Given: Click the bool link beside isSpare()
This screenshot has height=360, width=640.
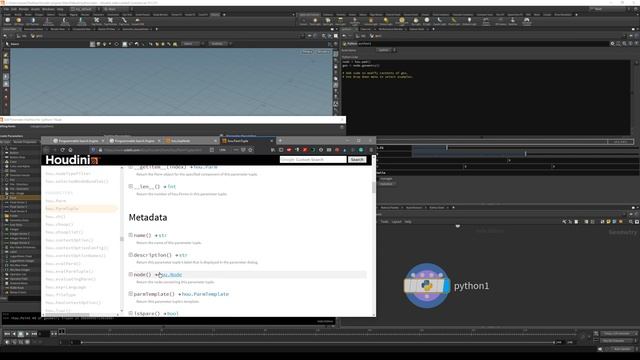Looking at the screenshot, I should point(173,313).
